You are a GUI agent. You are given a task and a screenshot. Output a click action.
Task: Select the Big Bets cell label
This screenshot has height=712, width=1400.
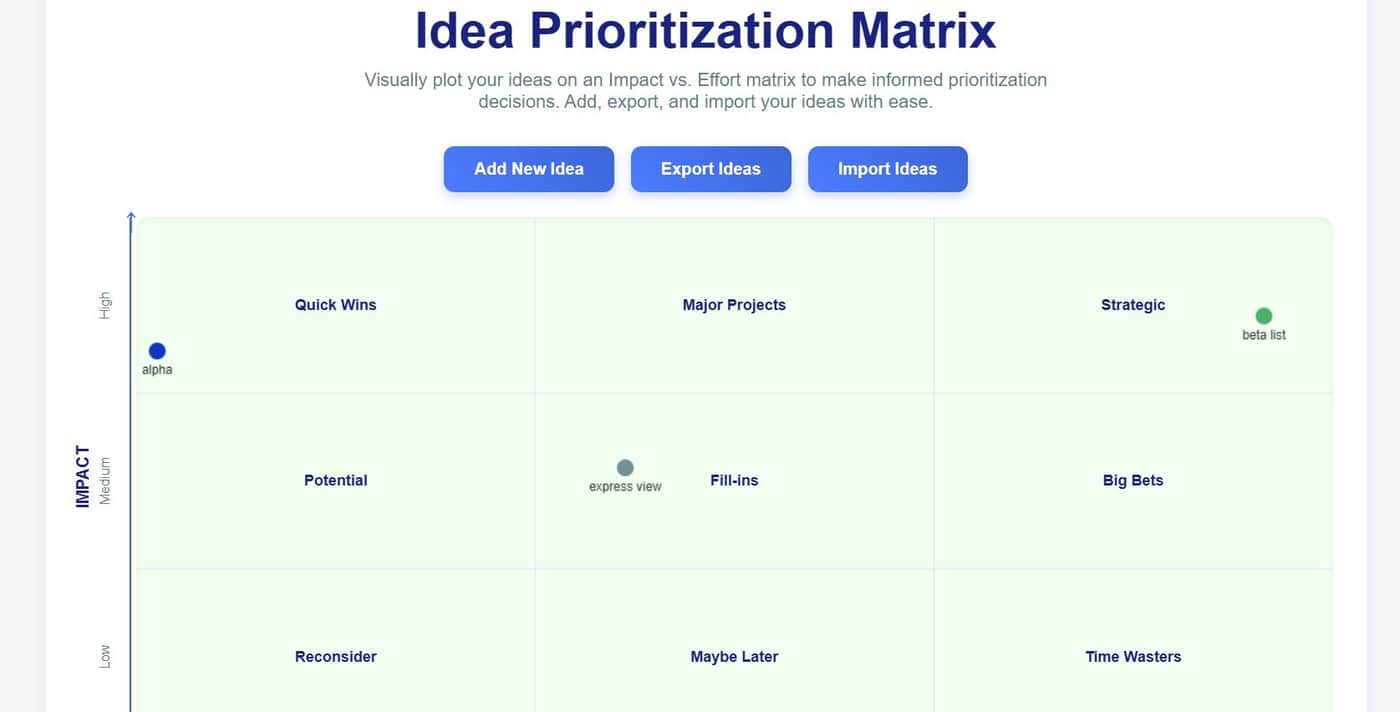(1133, 480)
